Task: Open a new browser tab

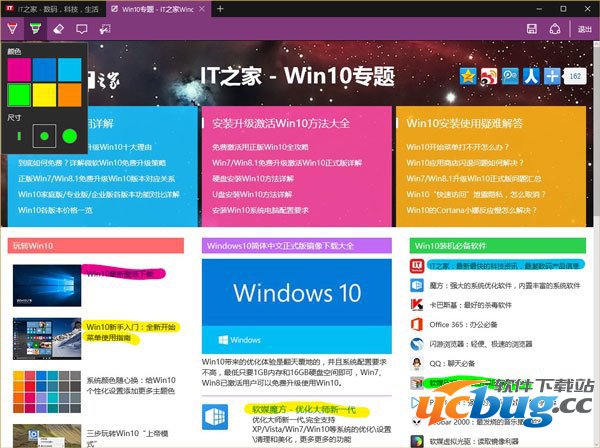Action: (x=220, y=8)
